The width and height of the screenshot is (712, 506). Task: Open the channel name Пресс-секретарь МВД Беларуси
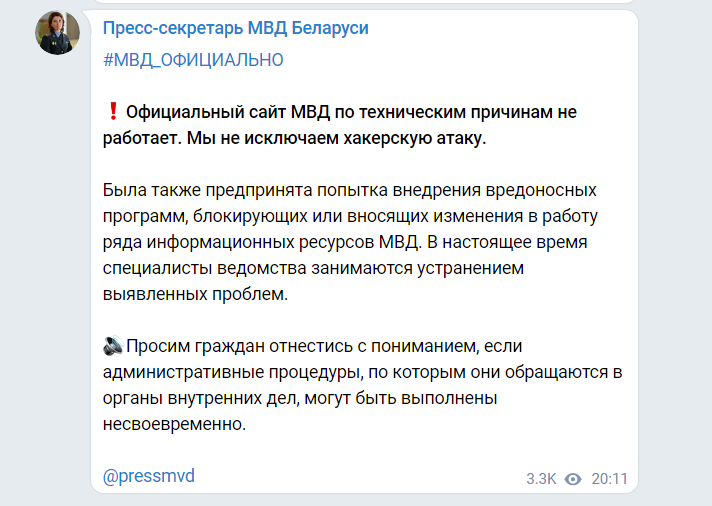tap(236, 29)
